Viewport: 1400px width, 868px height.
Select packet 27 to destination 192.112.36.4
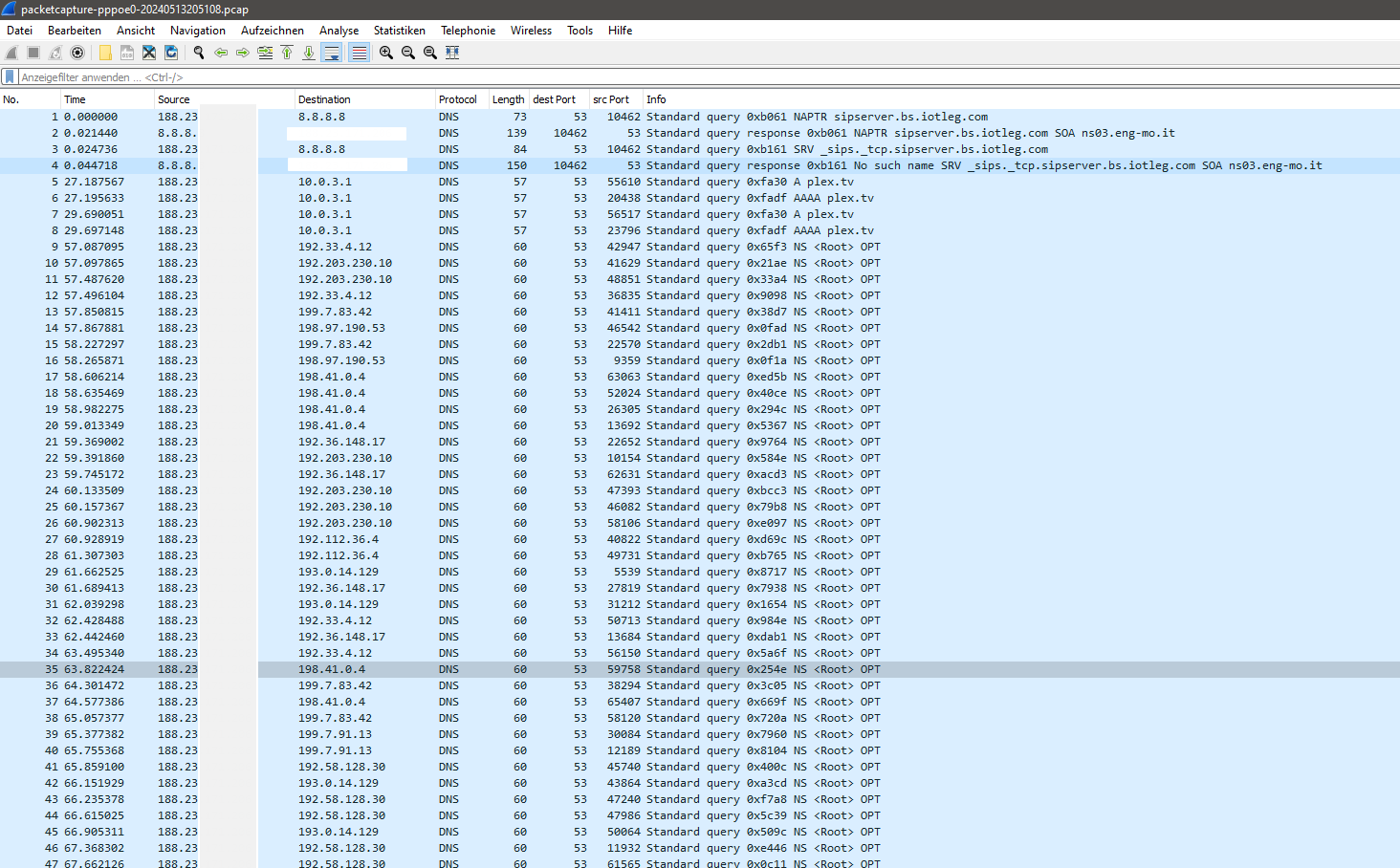700,539
